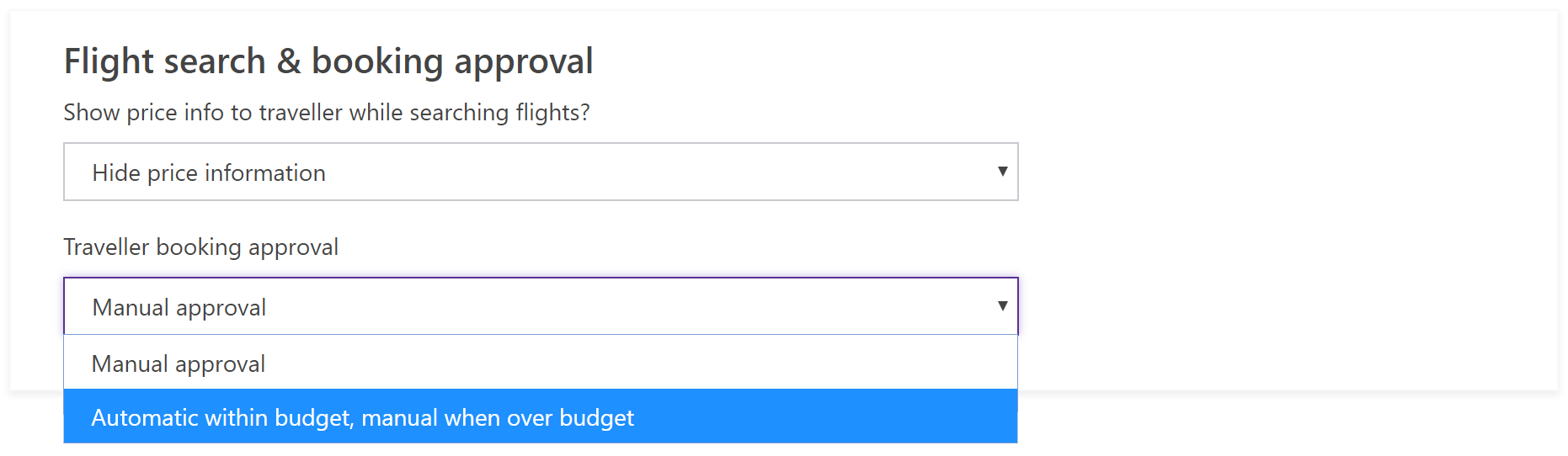Click the empty space right of the "Manual approval" list option
The image size is (1568, 456).
(x=640, y=363)
